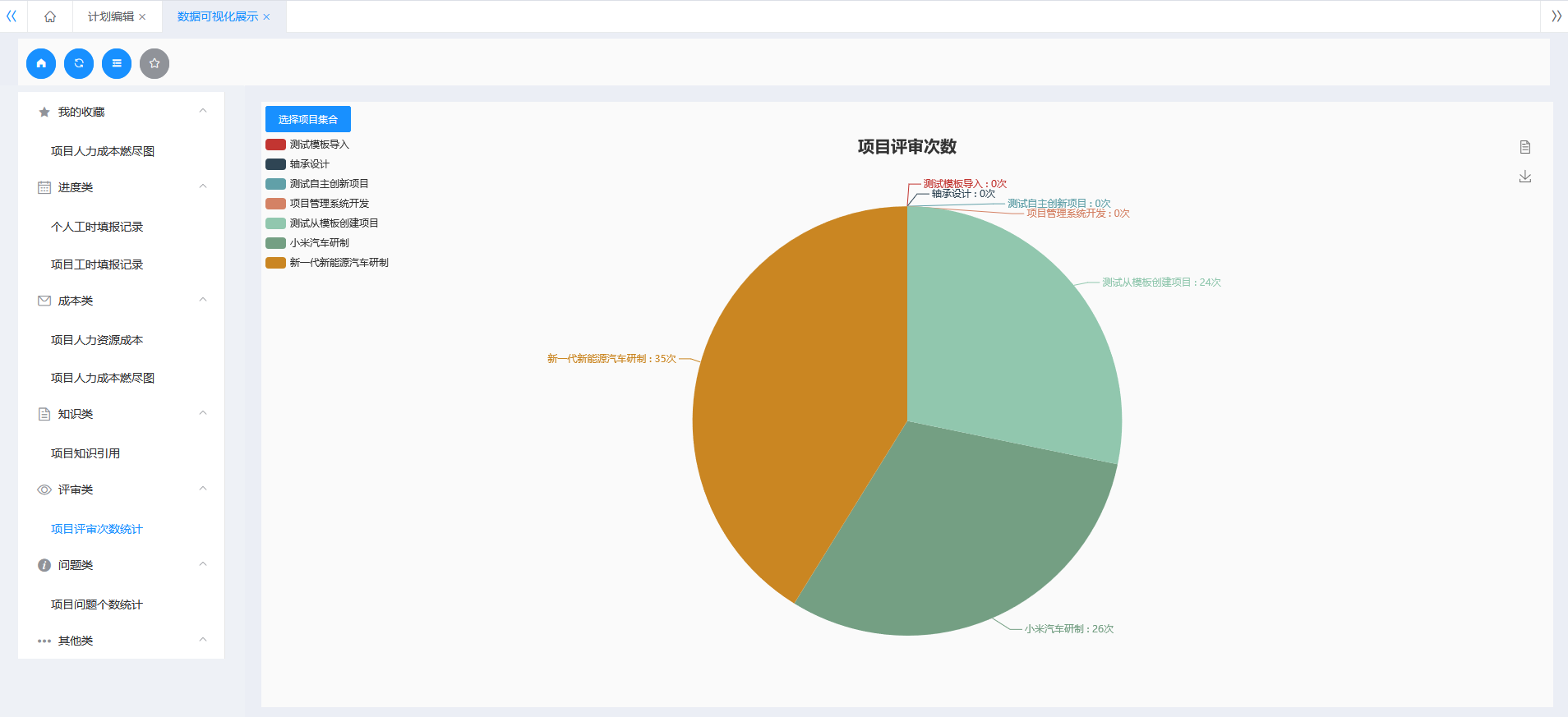This screenshot has width=1568, height=717.
Task: Open 个人工时填报记录 menu item
Action: point(97,227)
